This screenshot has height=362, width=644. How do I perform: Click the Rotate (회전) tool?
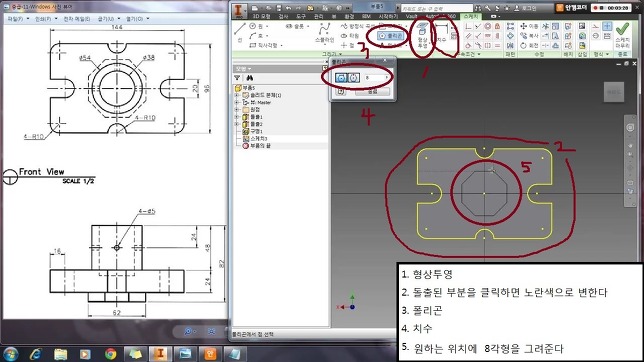coord(529,45)
